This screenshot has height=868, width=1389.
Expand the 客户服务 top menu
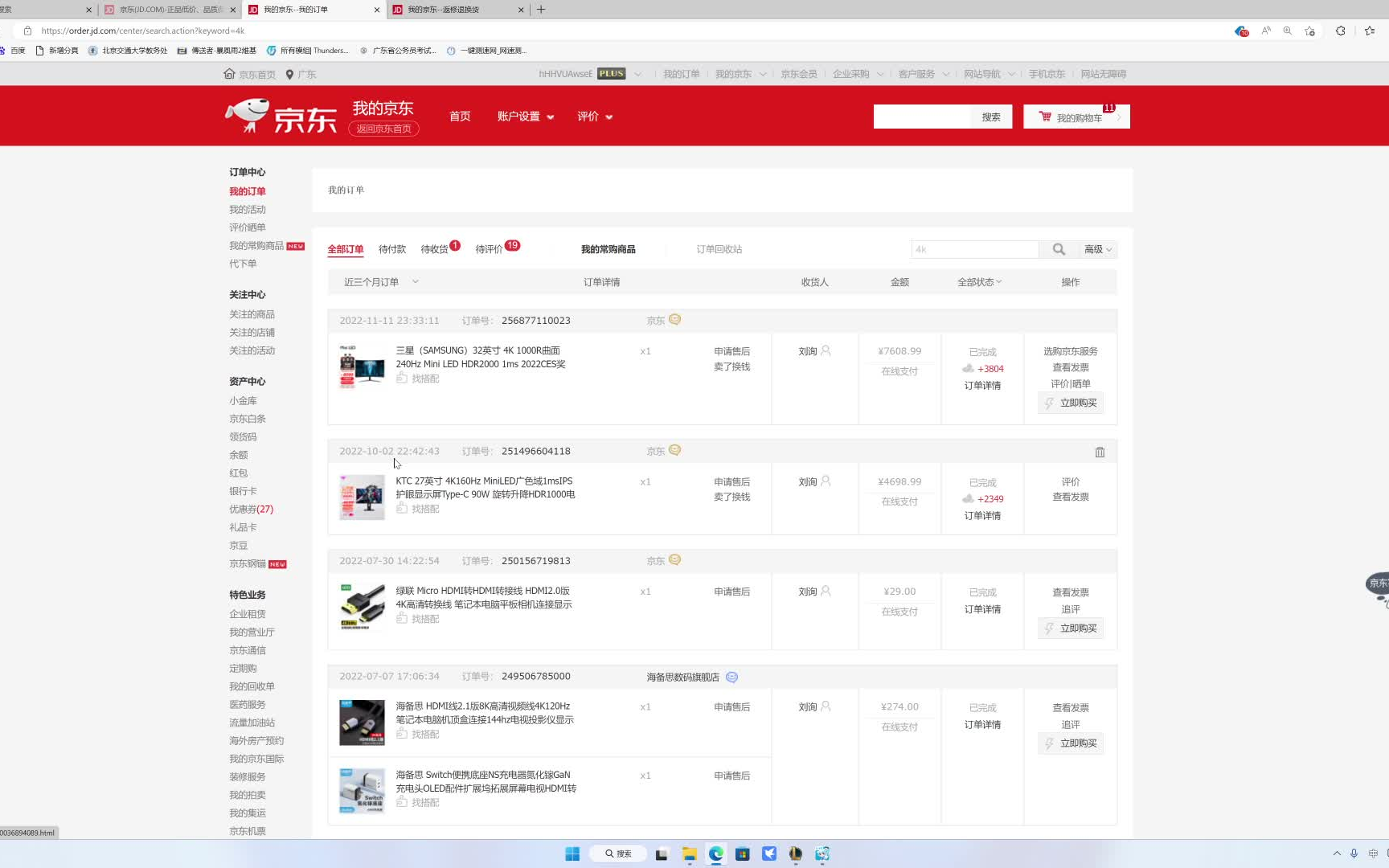click(924, 74)
